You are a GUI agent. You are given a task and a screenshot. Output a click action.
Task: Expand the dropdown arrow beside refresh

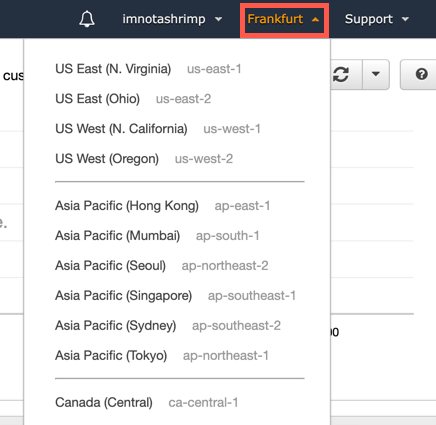(376, 74)
